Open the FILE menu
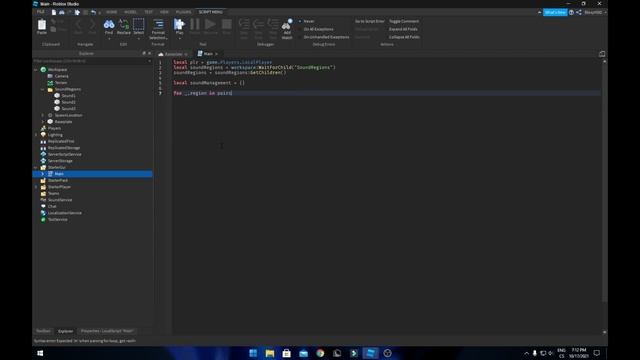The image size is (640, 360). pyautogui.click(x=41, y=12)
